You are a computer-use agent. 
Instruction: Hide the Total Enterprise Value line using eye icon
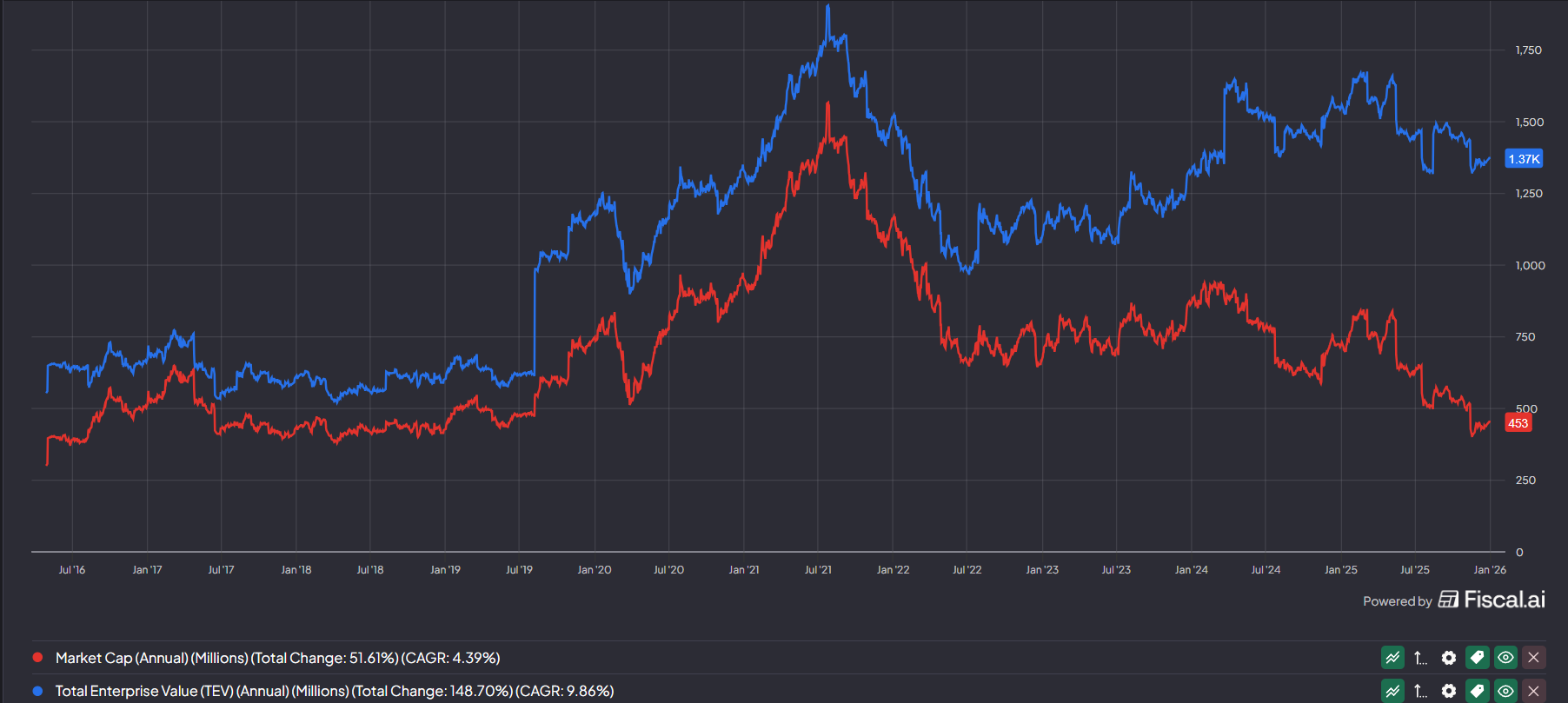point(1505,691)
